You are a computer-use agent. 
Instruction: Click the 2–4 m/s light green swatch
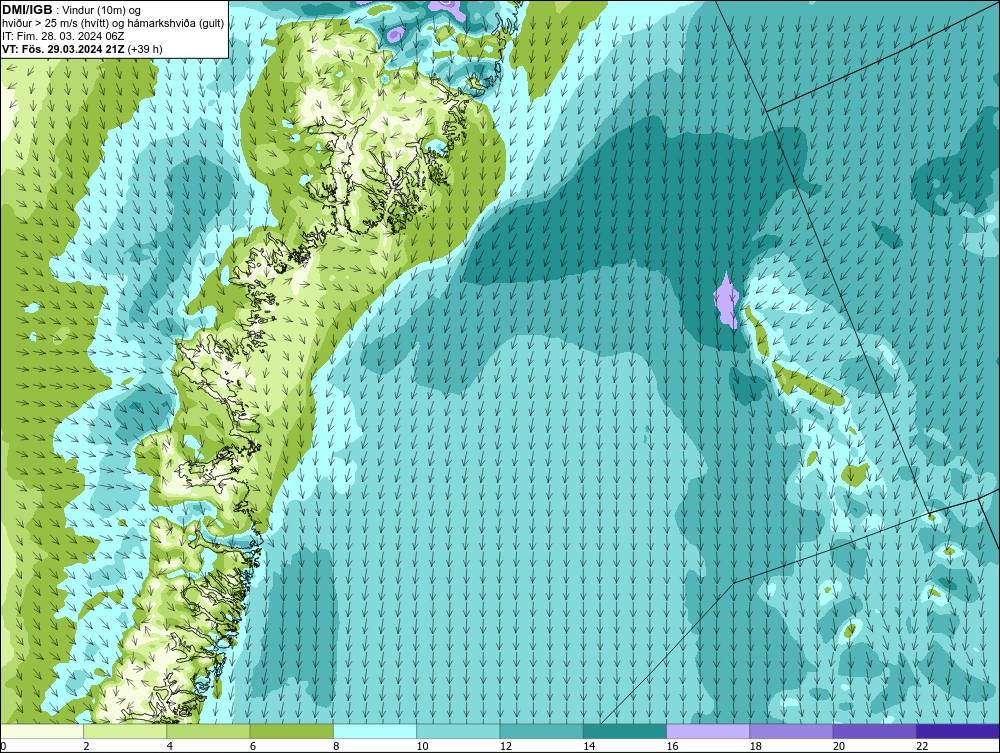[x=125, y=731]
